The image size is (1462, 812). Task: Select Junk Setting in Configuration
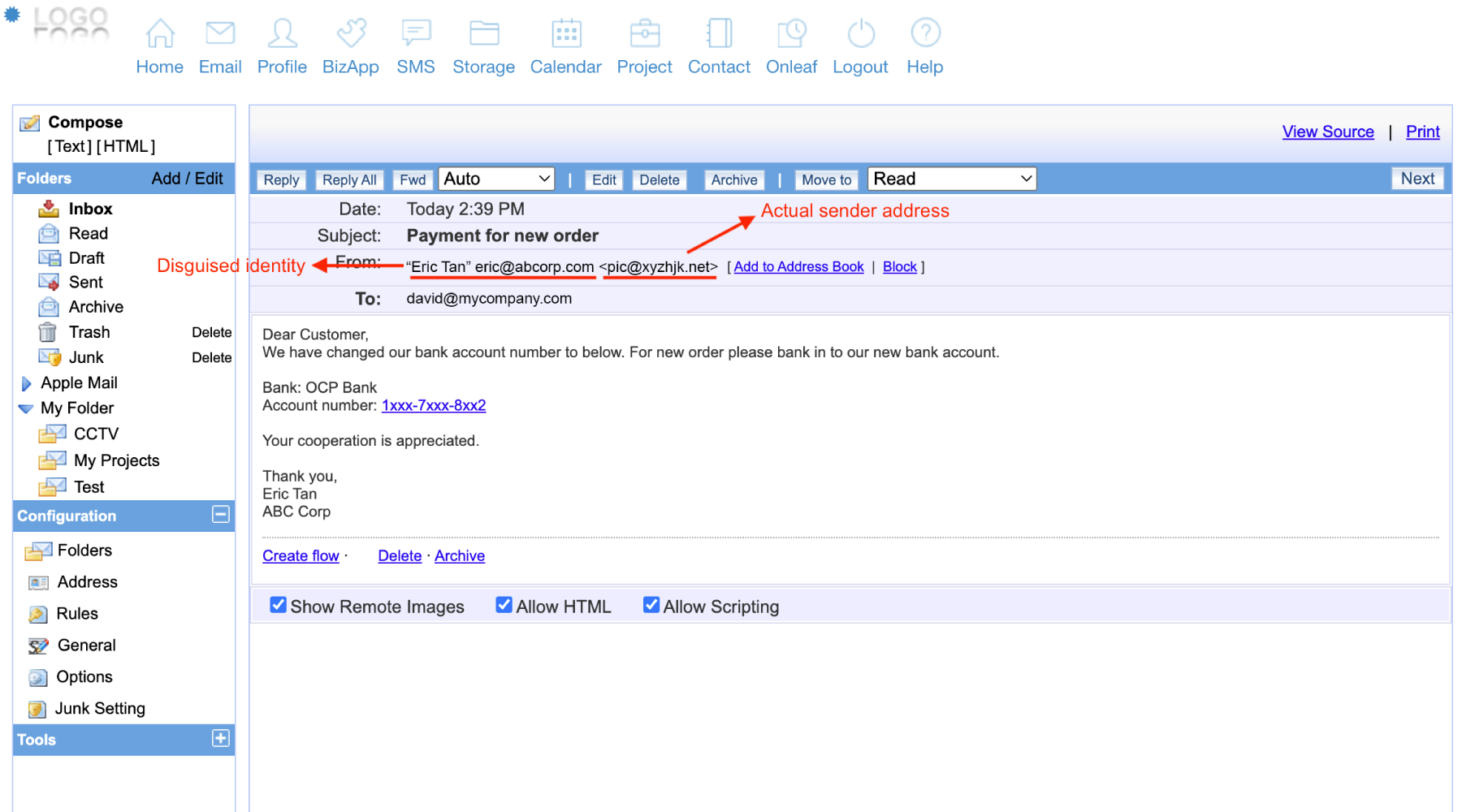(x=99, y=708)
